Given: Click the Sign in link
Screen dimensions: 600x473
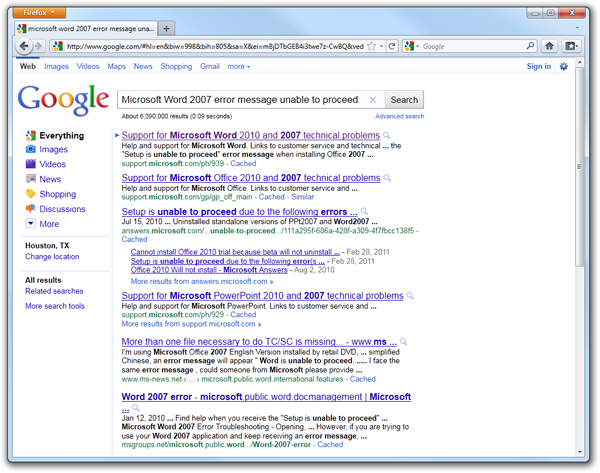Looking at the screenshot, I should [538, 66].
